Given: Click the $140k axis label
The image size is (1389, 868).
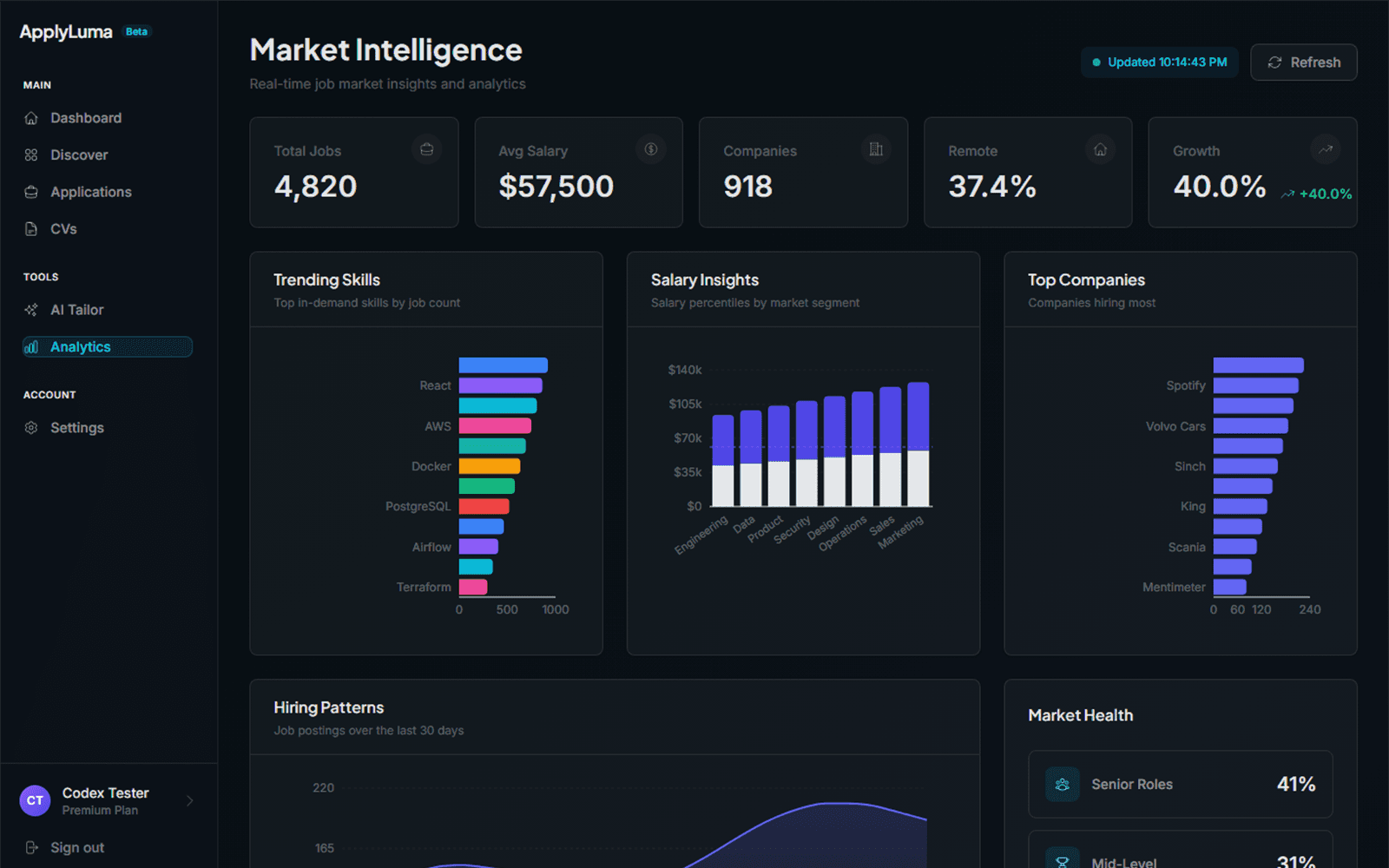Looking at the screenshot, I should coord(685,370).
